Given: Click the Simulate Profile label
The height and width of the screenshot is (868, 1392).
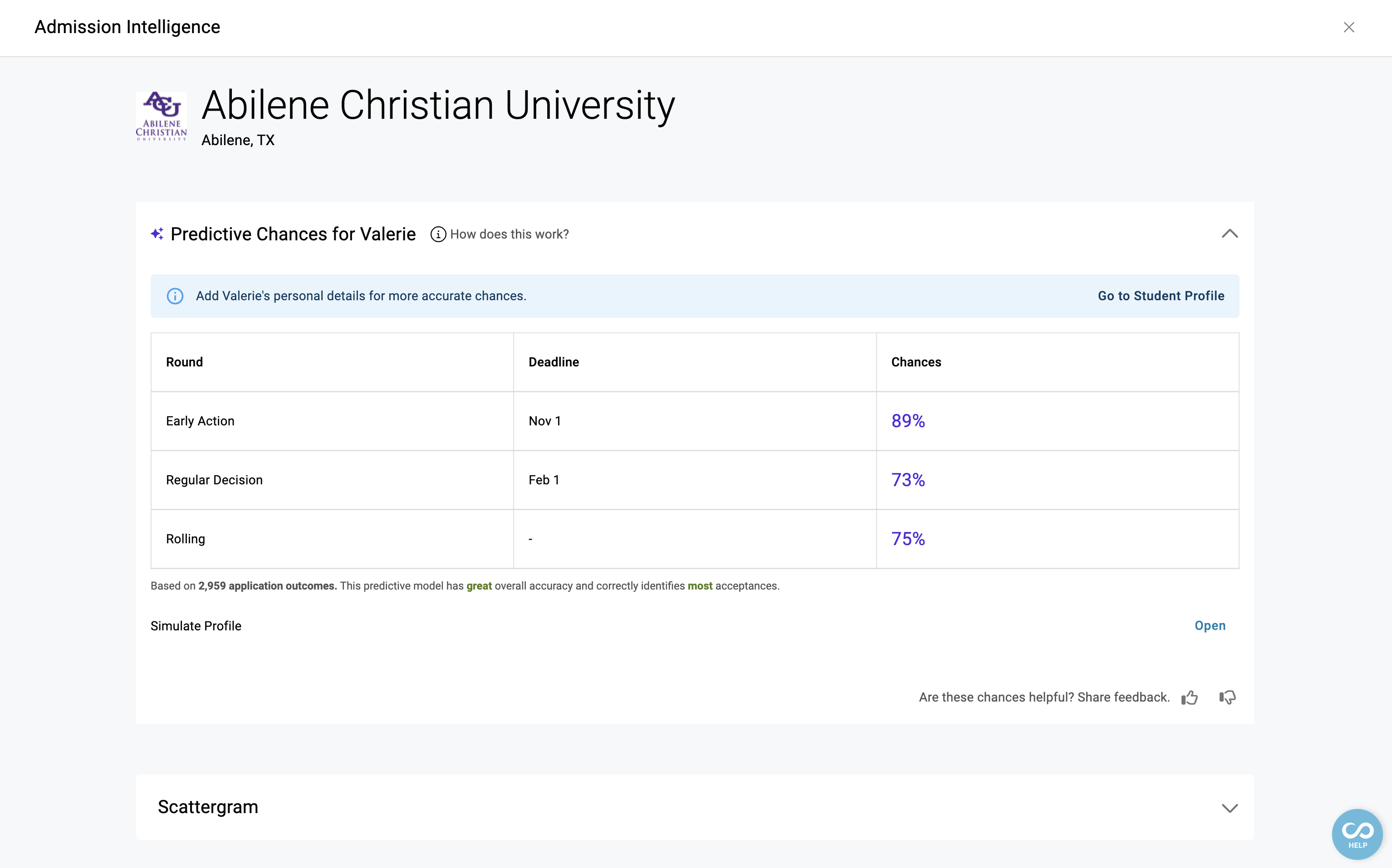Looking at the screenshot, I should click(x=196, y=626).
